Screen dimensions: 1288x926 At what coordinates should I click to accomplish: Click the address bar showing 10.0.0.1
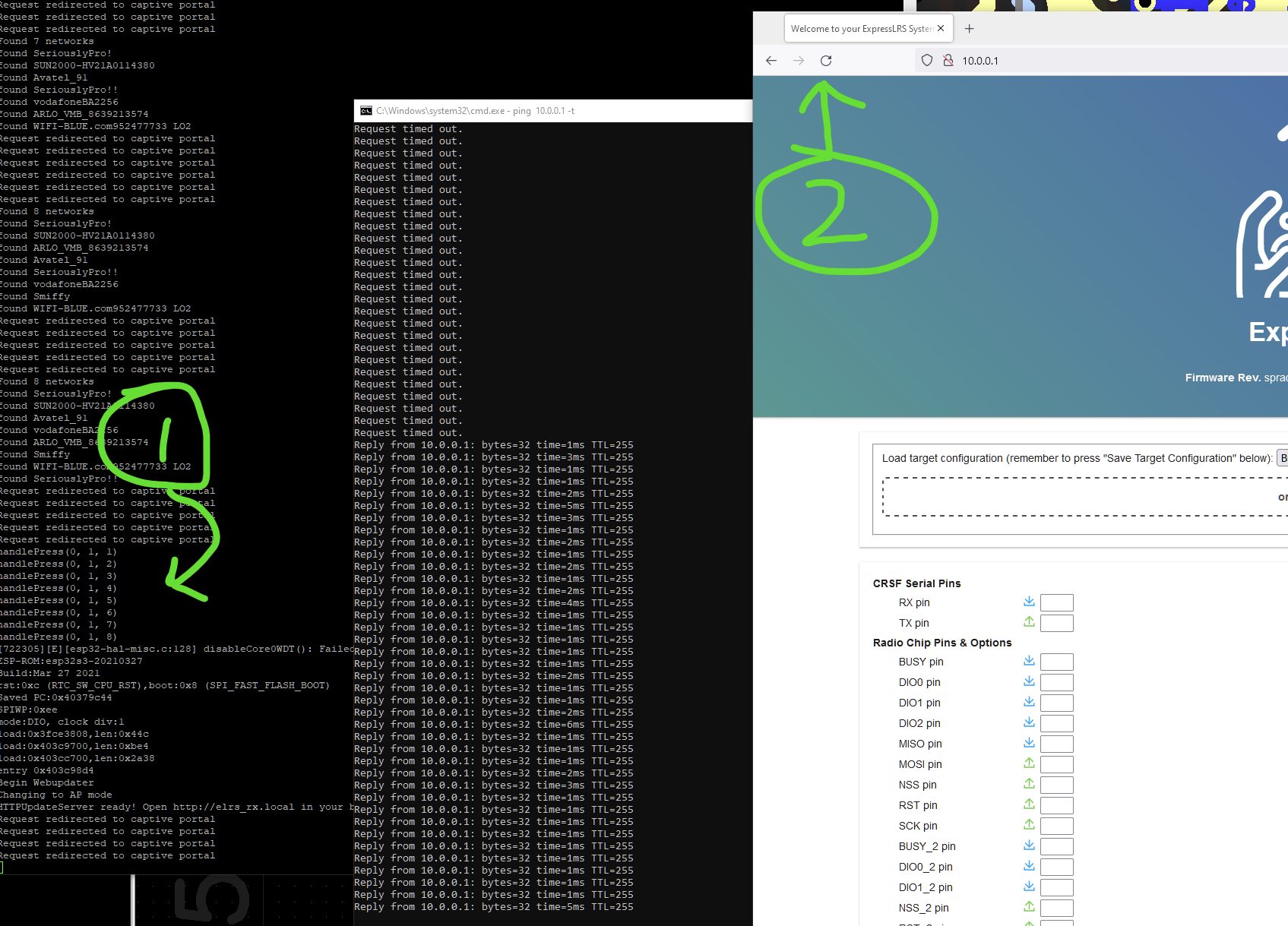(980, 60)
